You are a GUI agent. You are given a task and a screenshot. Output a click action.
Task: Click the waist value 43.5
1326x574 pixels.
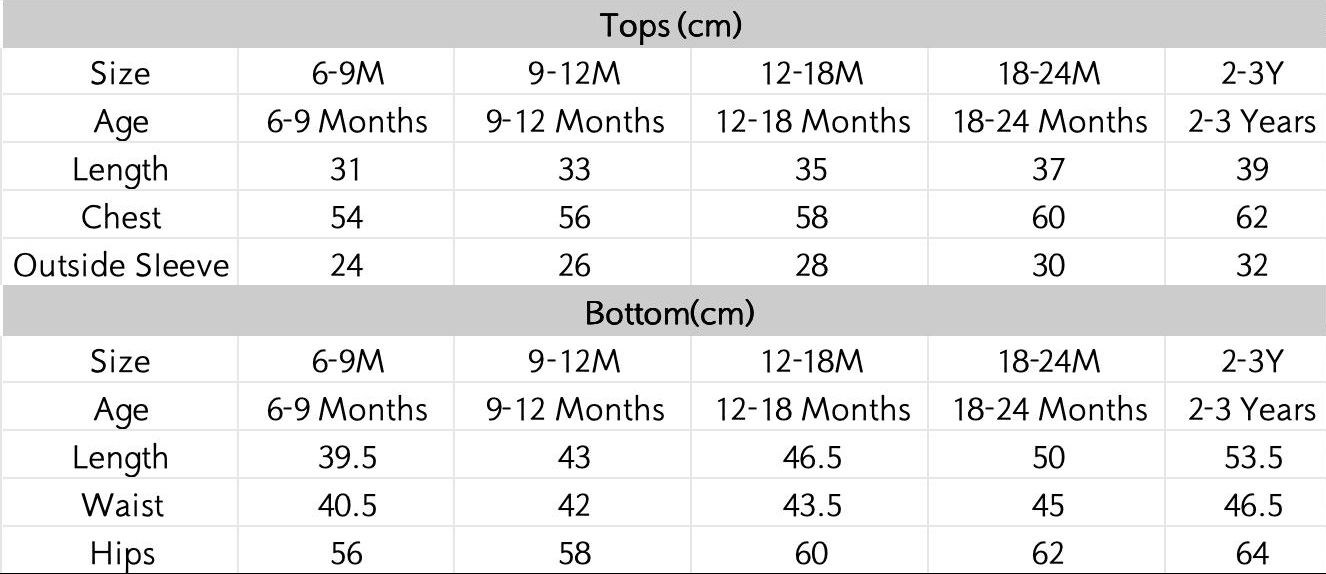[813, 505]
